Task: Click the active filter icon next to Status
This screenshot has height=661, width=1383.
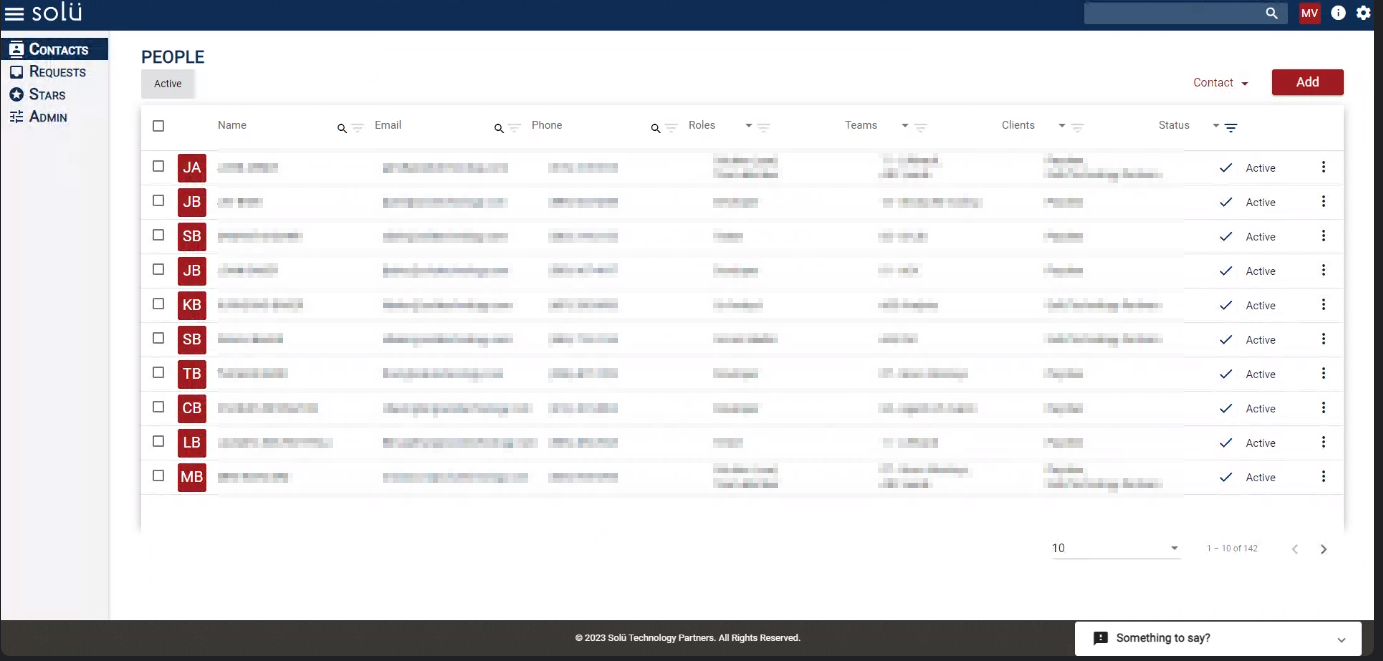Action: (x=1231, y=127)
